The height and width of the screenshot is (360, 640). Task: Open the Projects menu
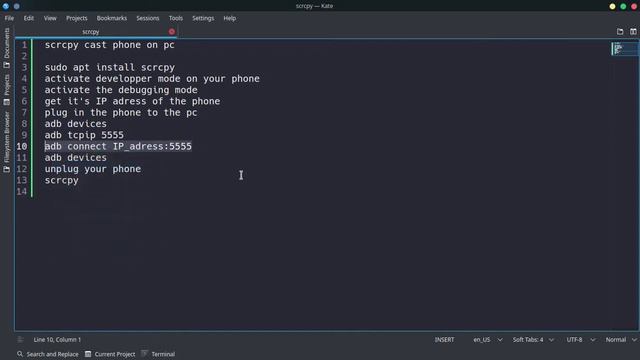point(77,18)
